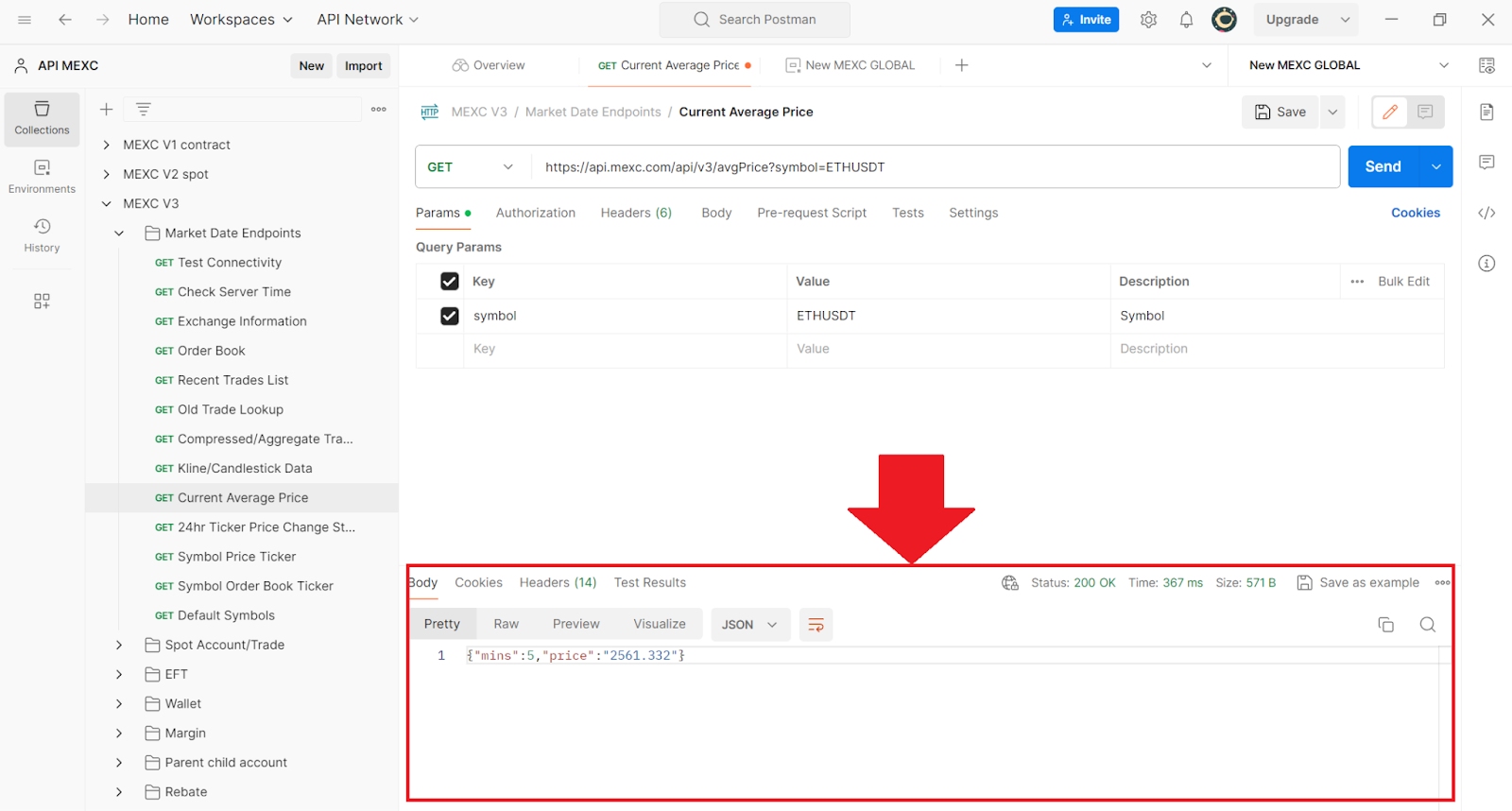
Task: Open the request info icon
Action: point(1486,264)
